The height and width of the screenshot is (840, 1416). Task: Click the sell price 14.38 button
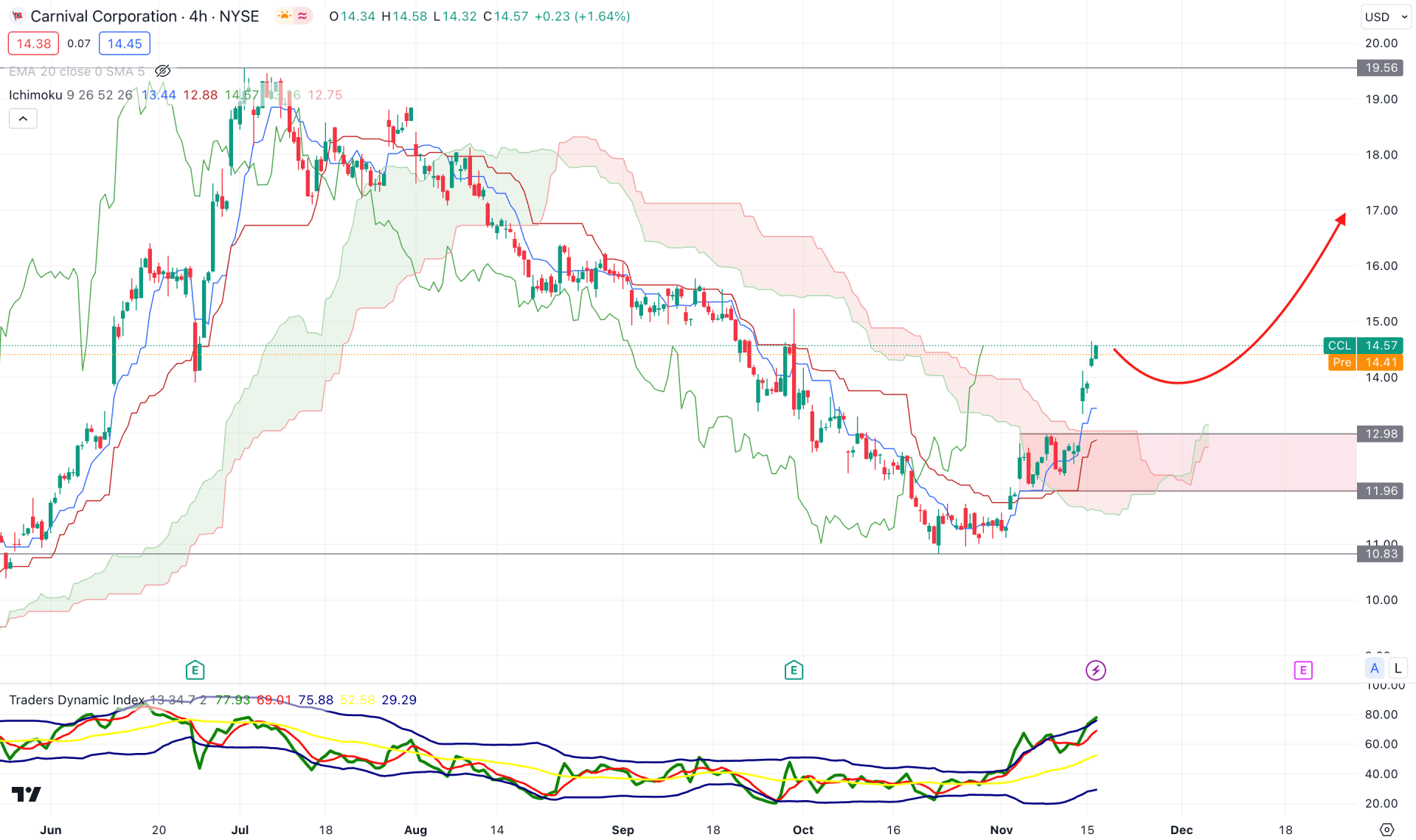(x=33, y=44)
